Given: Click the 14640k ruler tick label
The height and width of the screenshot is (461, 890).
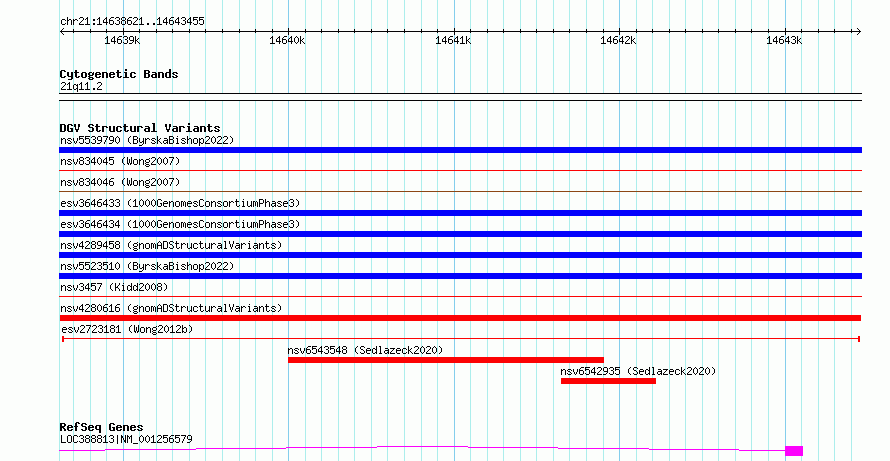Looking at the screenshot, I should point(287,40).
